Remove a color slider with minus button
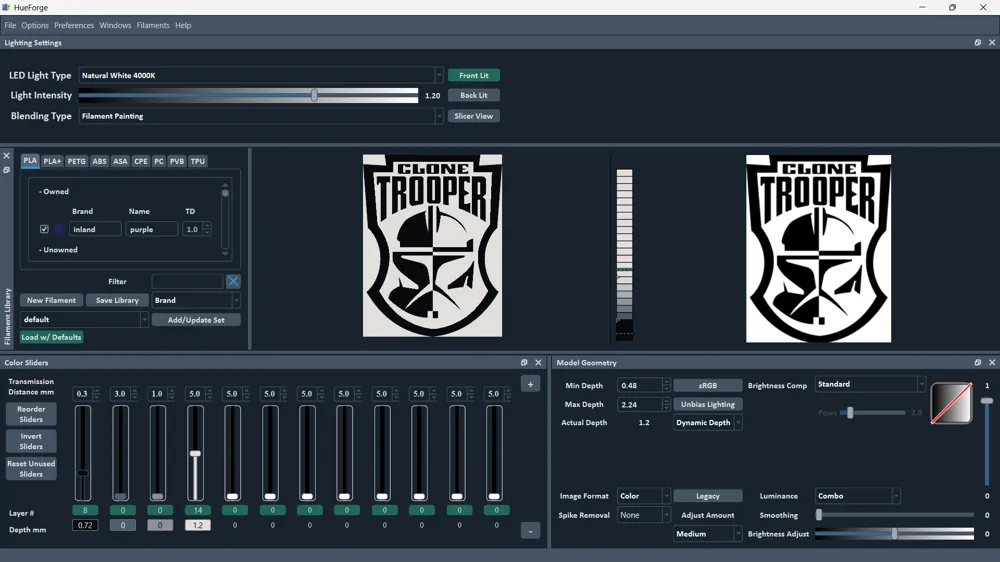 [x=531, y=531]
